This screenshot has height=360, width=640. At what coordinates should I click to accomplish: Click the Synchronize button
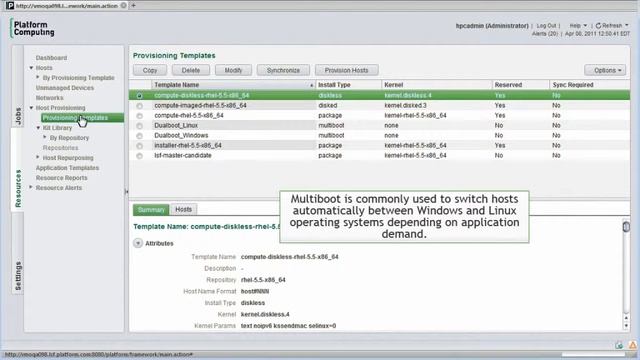(283, 70)
